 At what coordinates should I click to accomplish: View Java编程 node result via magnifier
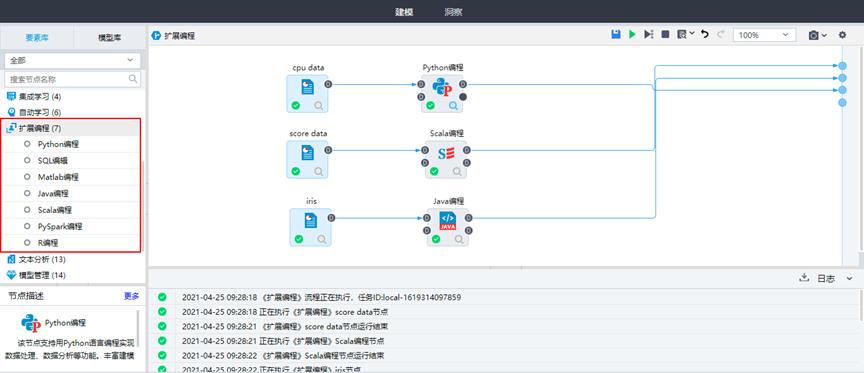click(459, 239)
